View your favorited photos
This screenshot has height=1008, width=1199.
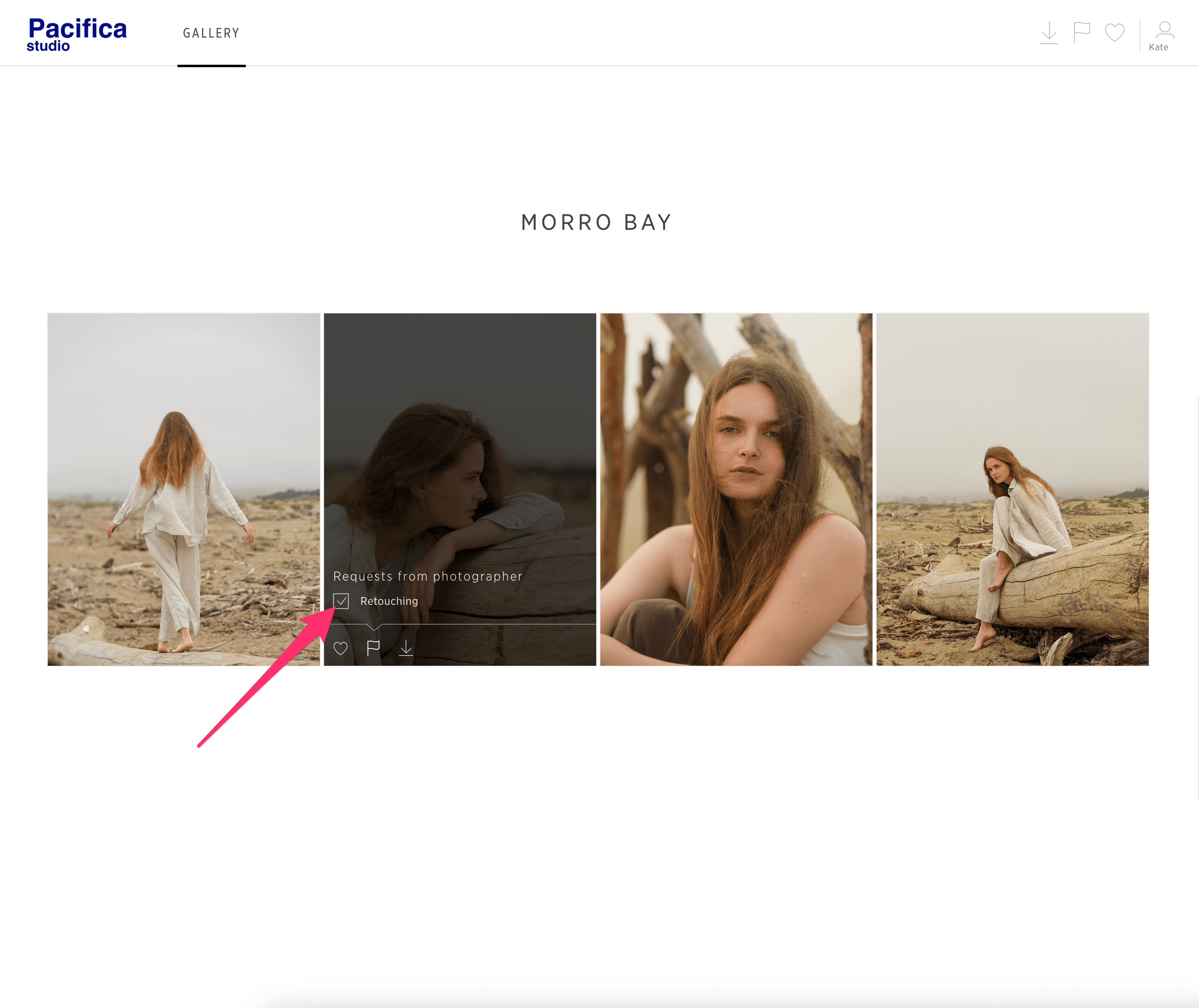click(1116, 33)
